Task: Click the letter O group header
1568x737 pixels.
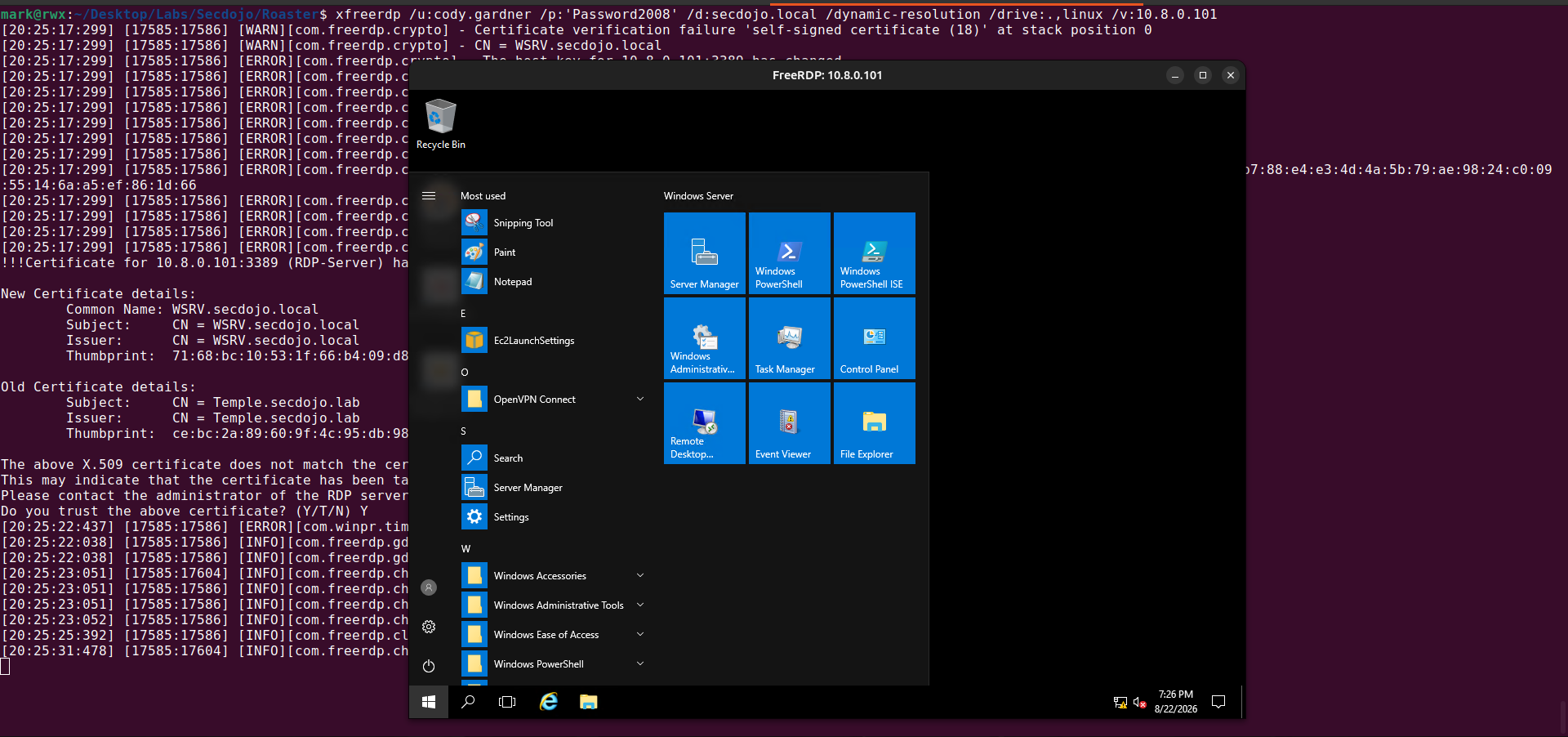Action: click(465, 373)
